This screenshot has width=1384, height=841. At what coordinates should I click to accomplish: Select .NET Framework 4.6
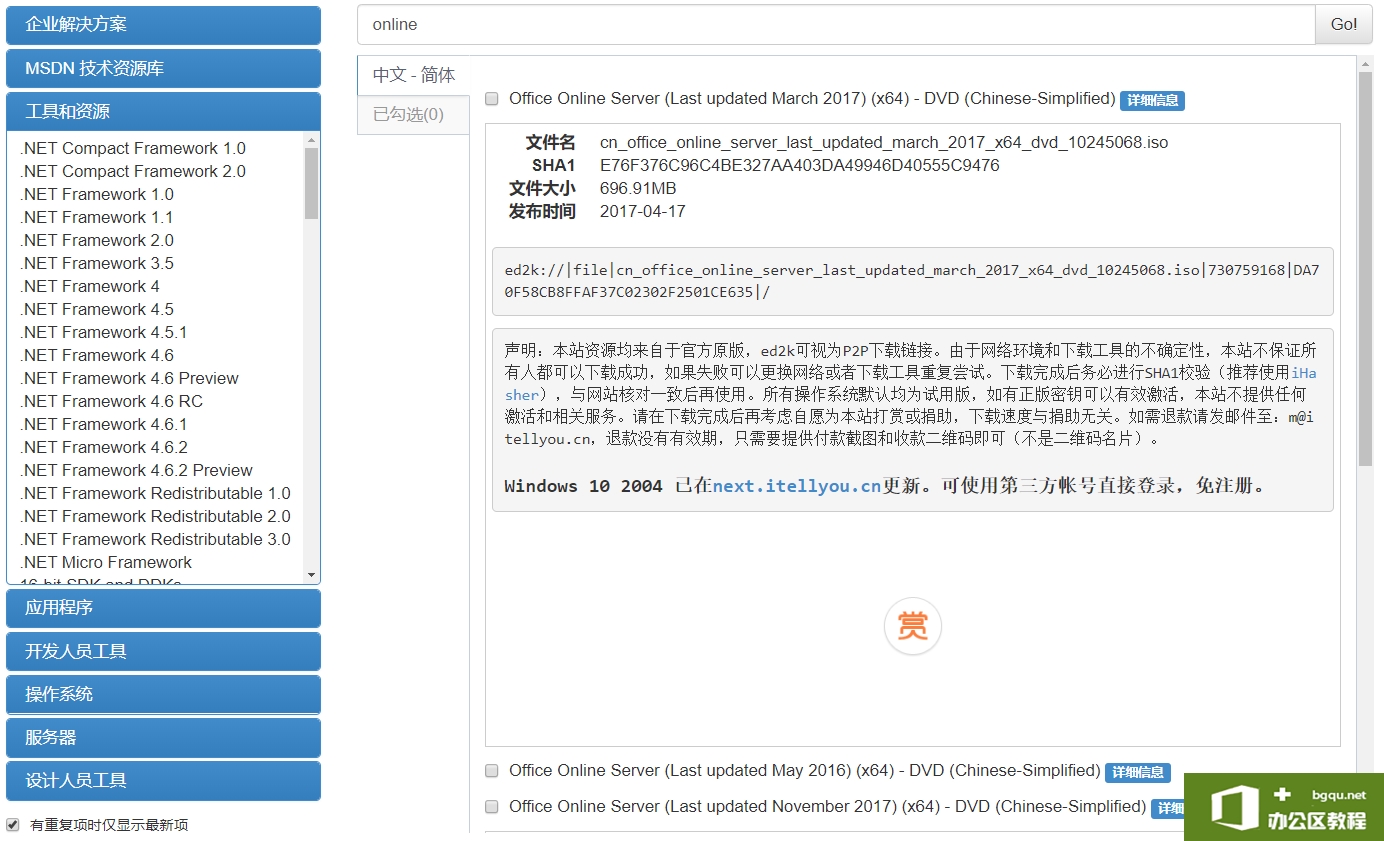[x=97, y=355]
